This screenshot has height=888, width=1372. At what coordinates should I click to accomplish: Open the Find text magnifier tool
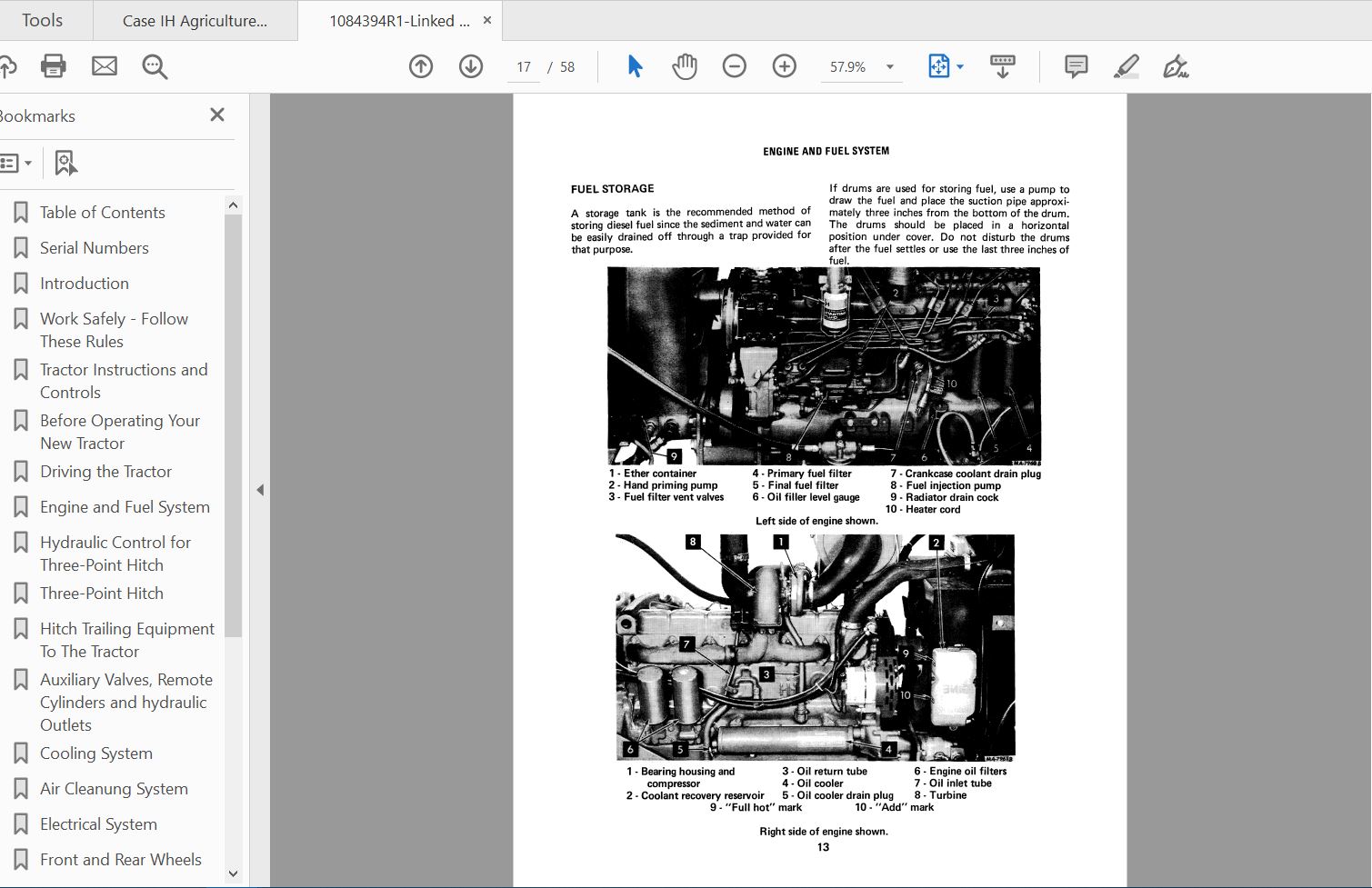[155, 66]
